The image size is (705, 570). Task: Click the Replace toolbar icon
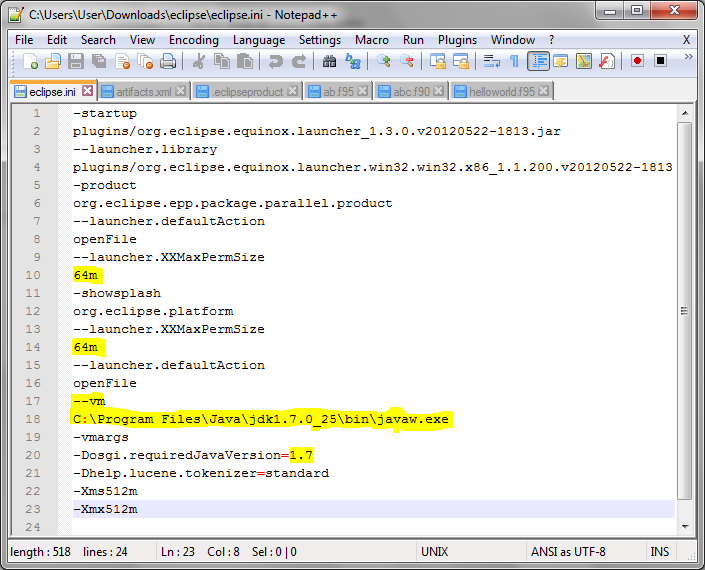point(353,61)
